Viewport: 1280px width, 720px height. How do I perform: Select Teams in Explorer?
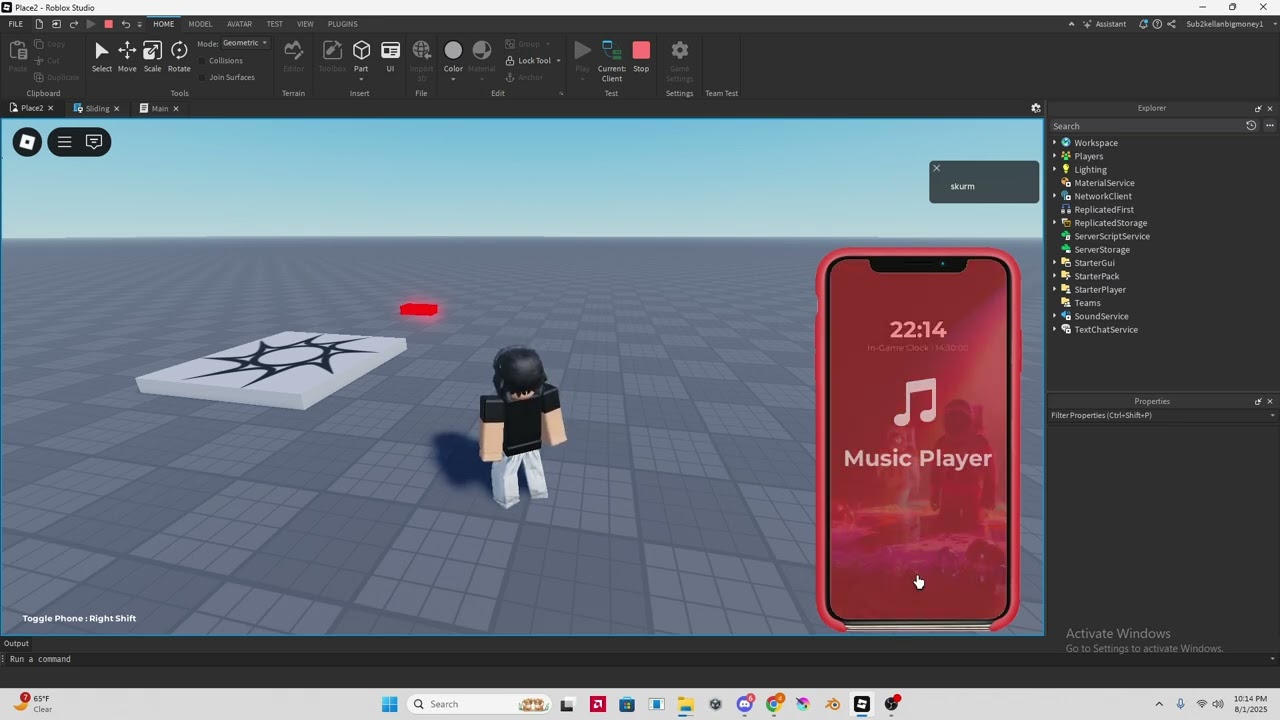(x=1087, y=303)
